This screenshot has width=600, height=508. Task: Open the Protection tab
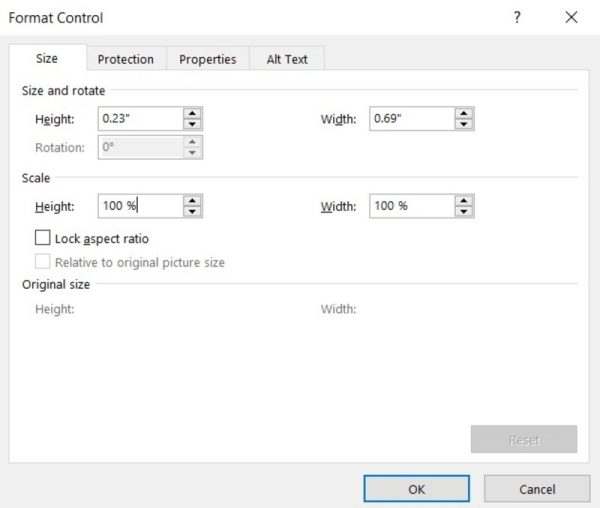(126, 59)
